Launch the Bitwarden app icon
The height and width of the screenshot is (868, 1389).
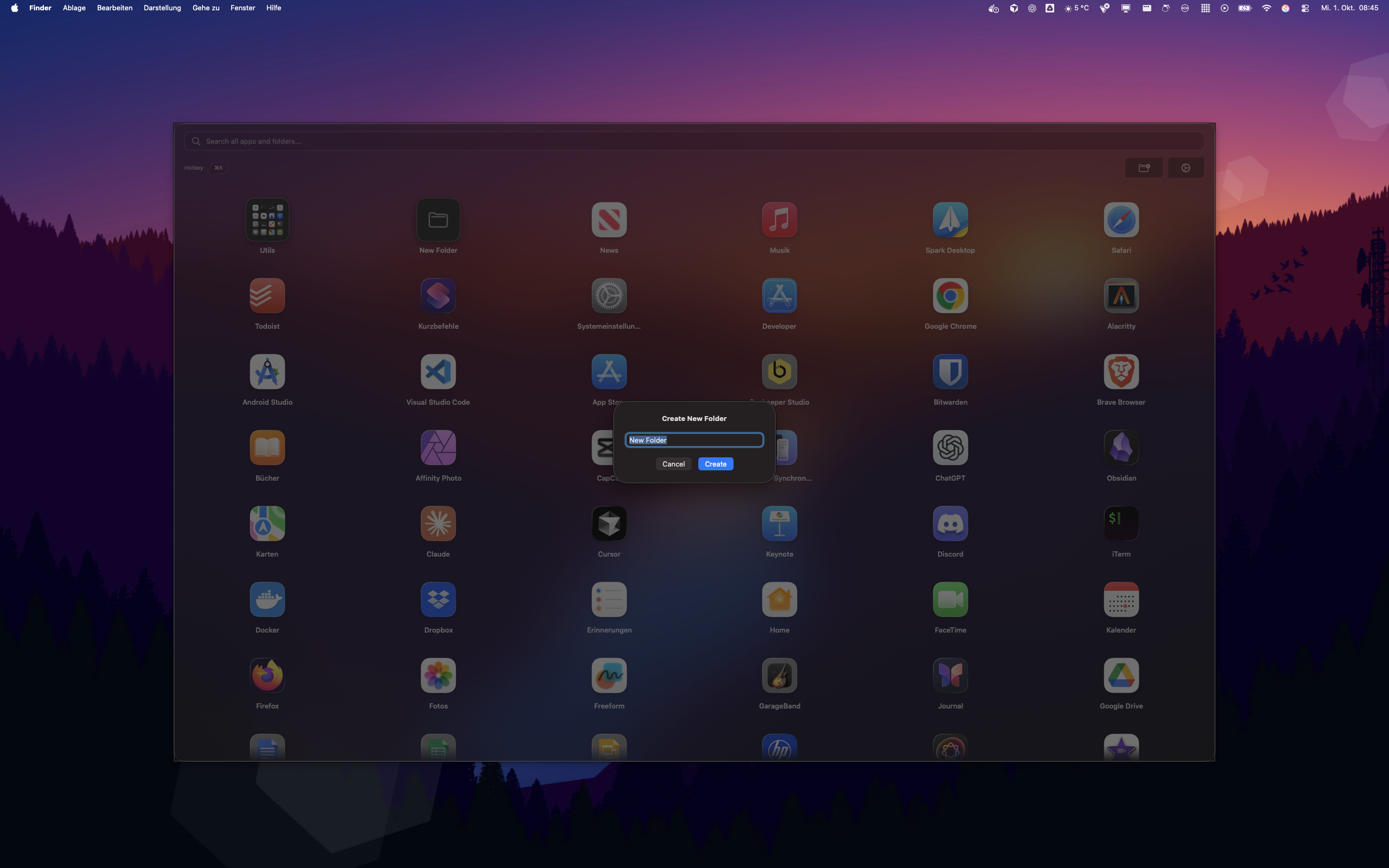coord(950,372)
